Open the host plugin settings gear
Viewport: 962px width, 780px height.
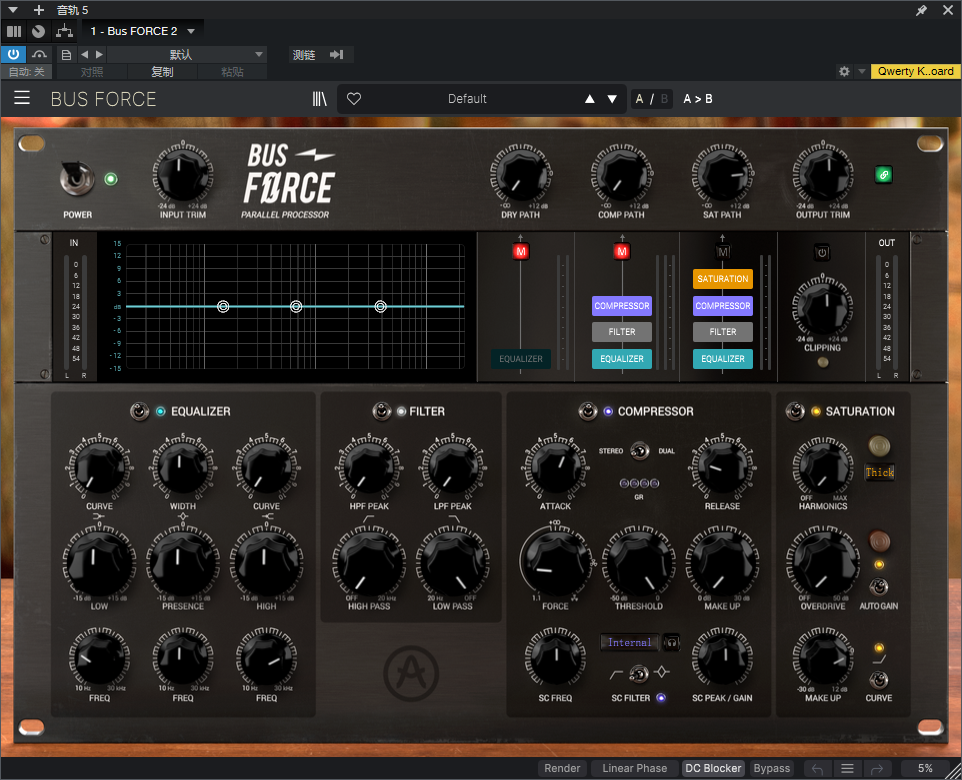(x=844, y=71)
